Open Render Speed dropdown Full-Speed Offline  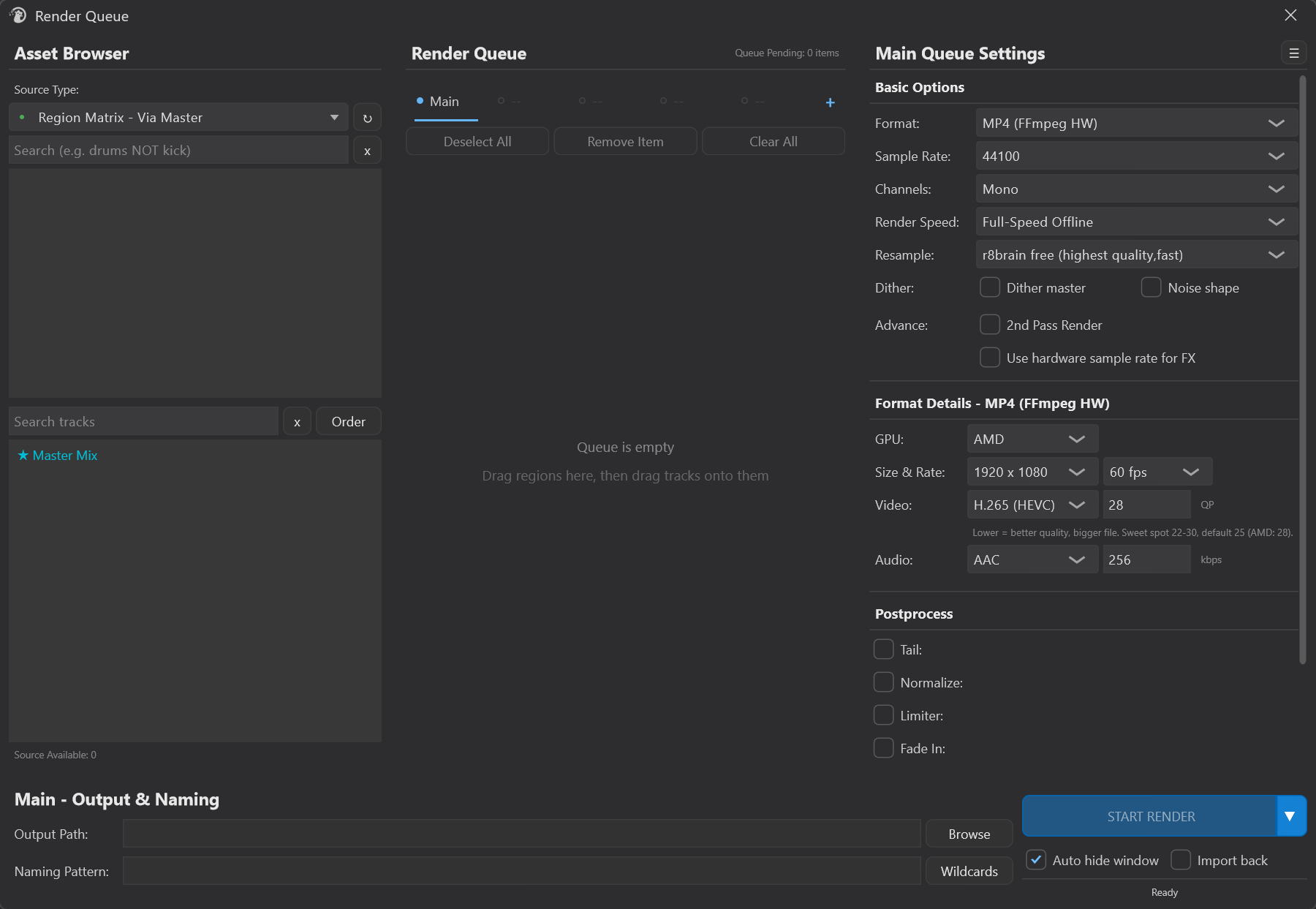tap(1136, 222)
